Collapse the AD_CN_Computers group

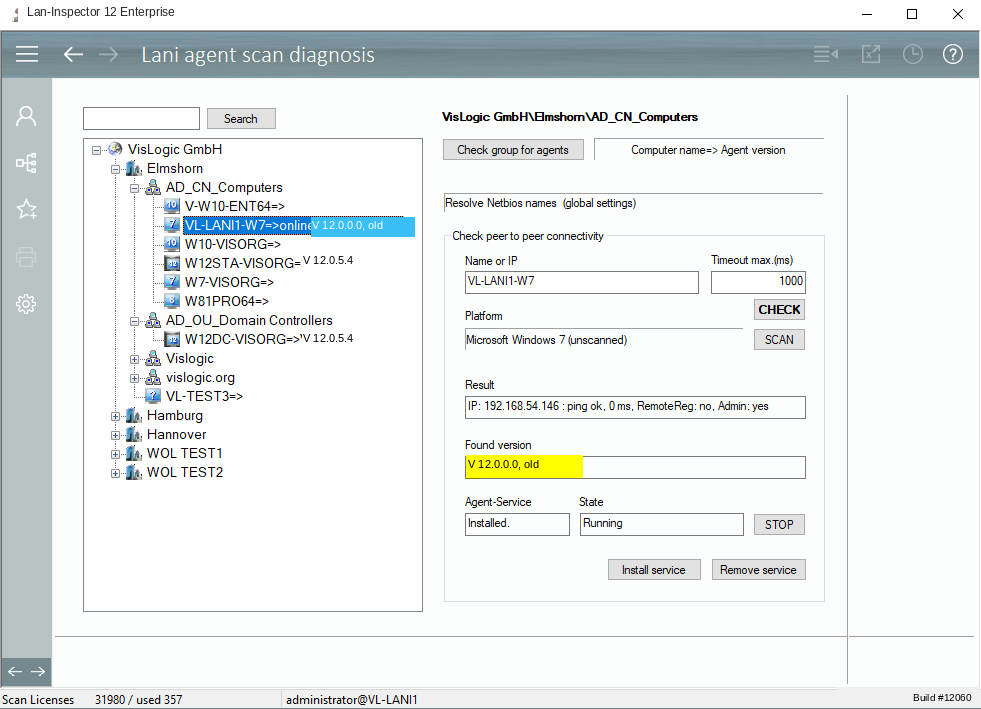pos(135,188)
